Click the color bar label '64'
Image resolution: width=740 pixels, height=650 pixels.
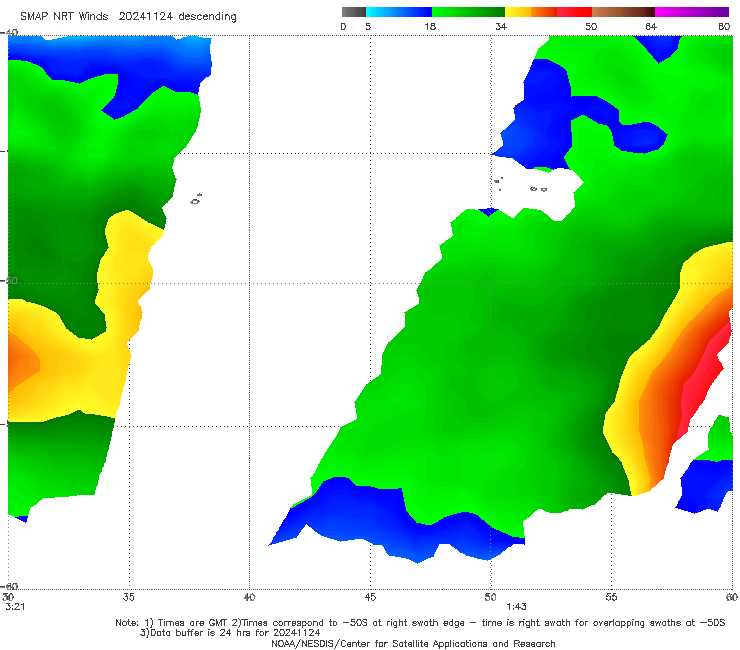[651, 27]
